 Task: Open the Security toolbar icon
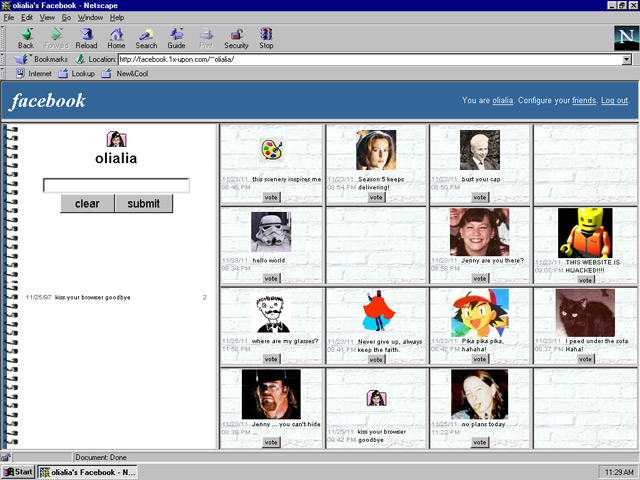pos(236,38)
